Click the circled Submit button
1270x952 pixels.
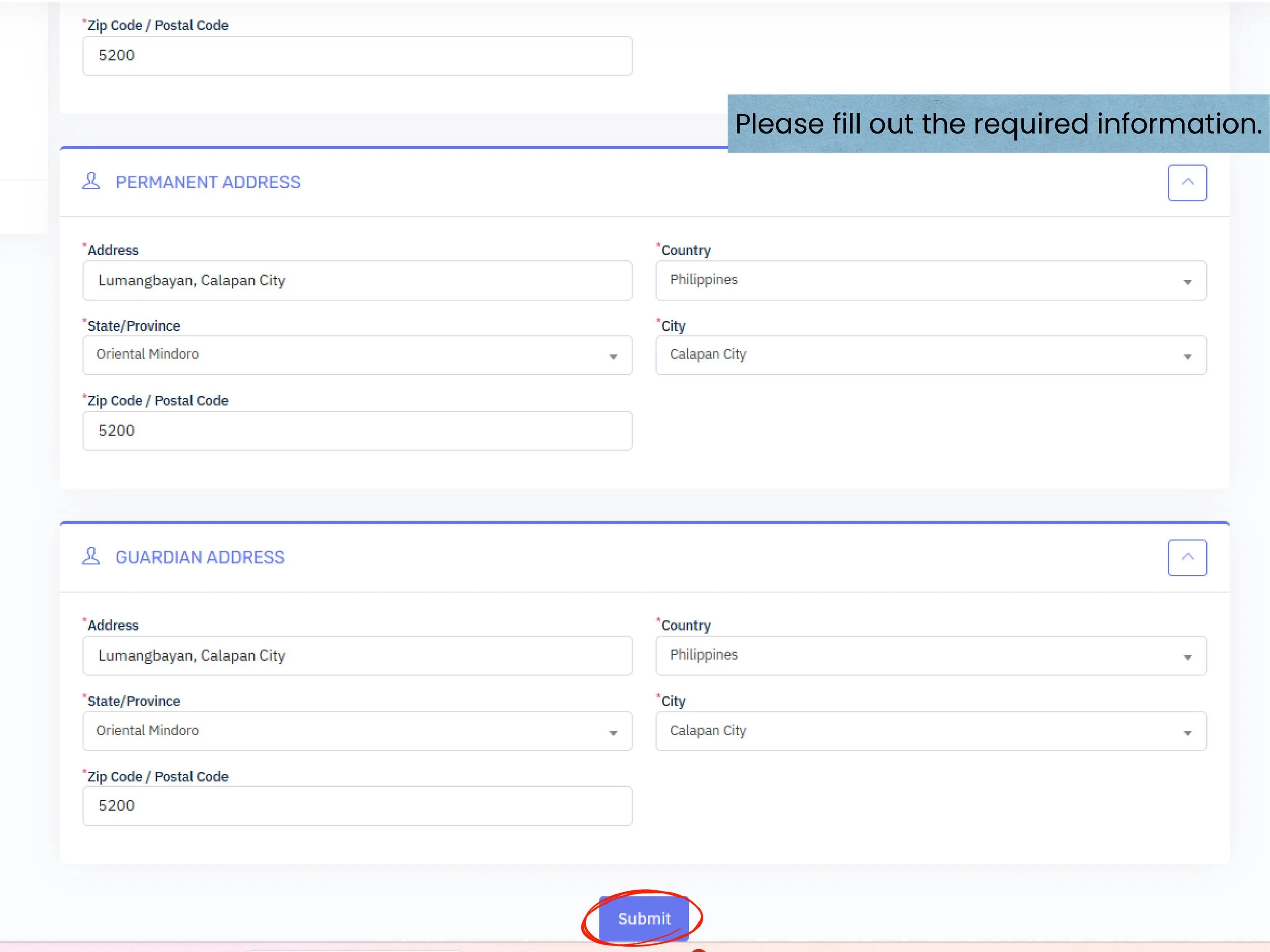coord(644,918)
